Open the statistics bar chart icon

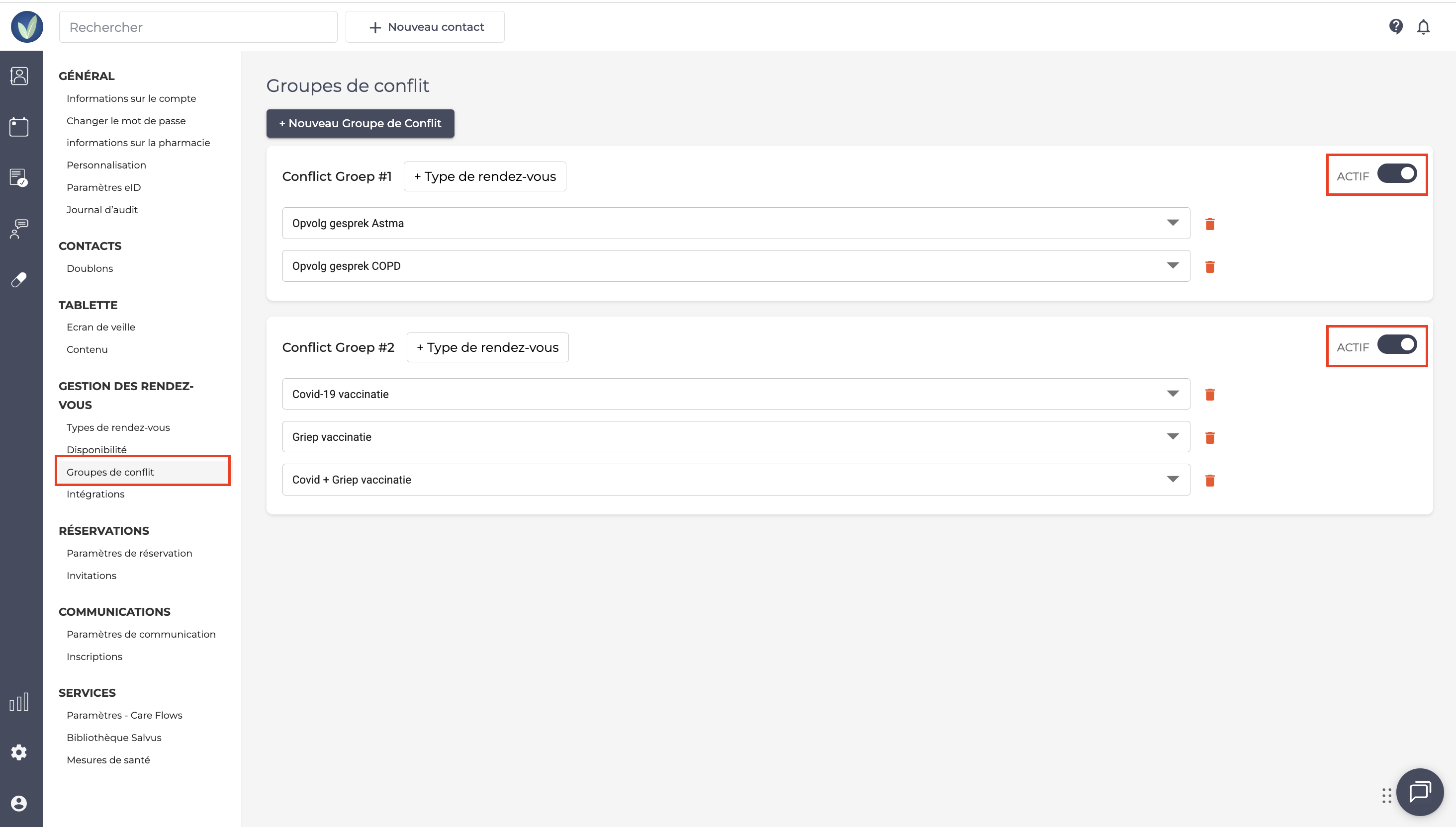[x=19, y=702]
